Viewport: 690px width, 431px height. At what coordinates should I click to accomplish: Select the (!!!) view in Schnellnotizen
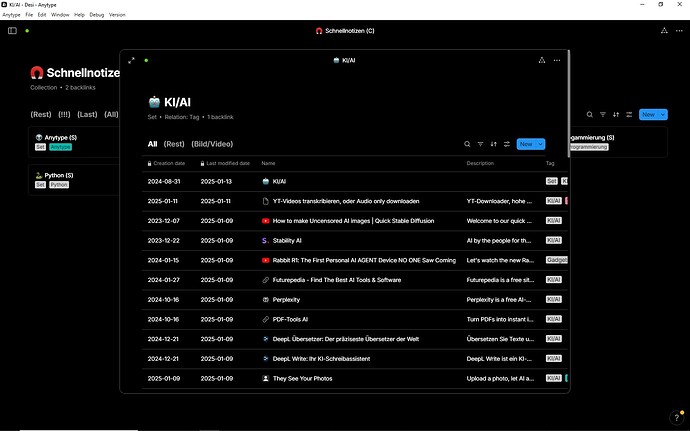(64, 114)
